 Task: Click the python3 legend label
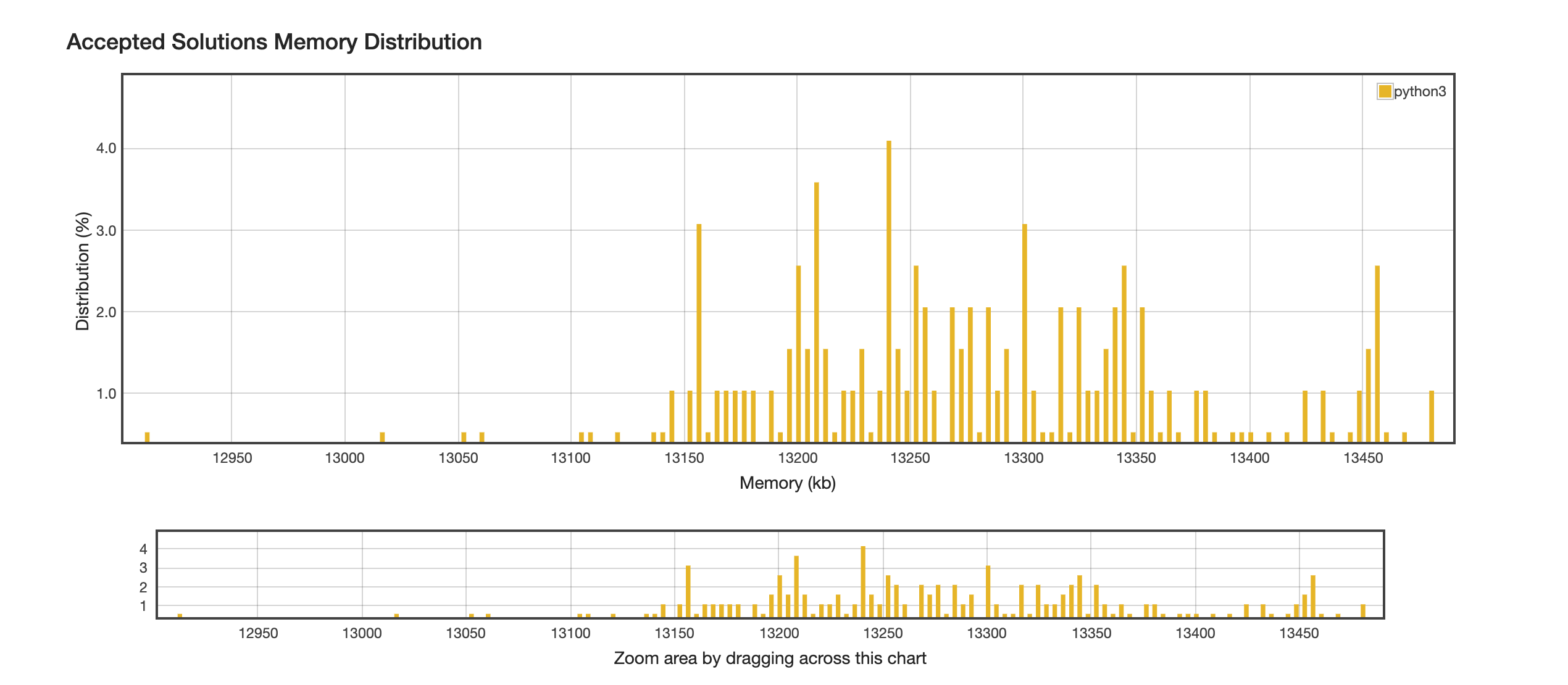click(1419, 91)
